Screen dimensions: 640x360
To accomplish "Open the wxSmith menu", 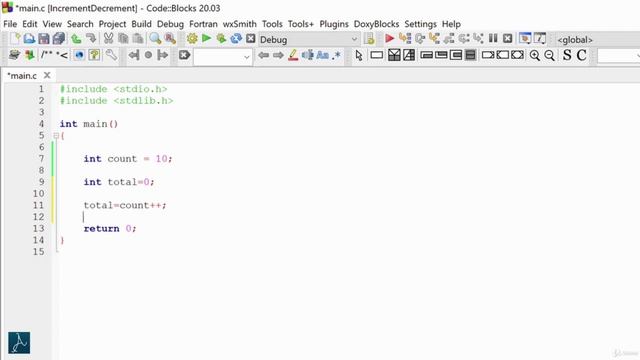I will coord(240,24).
